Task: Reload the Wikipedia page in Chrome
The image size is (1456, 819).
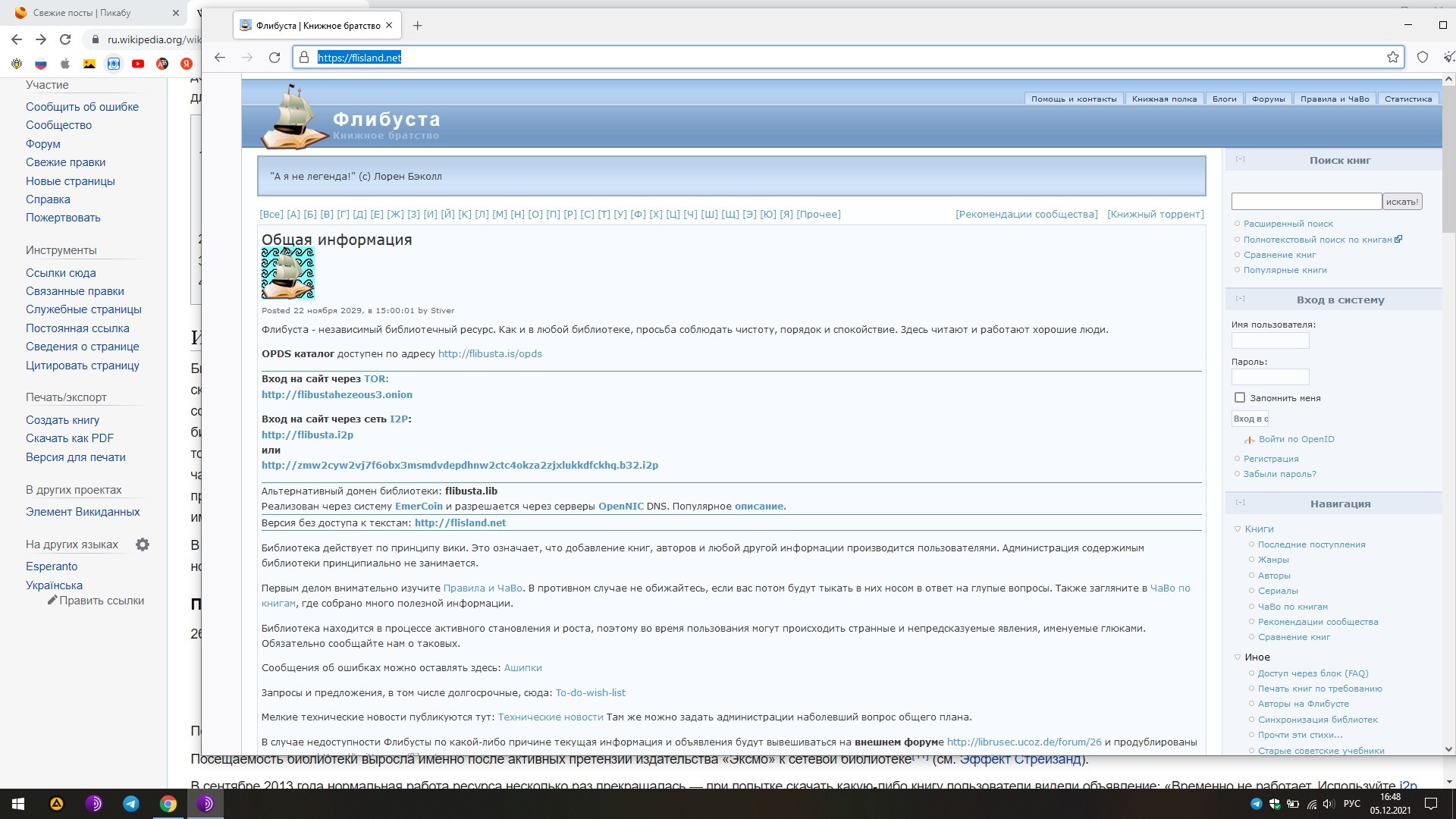Action: tap(65, 39)
